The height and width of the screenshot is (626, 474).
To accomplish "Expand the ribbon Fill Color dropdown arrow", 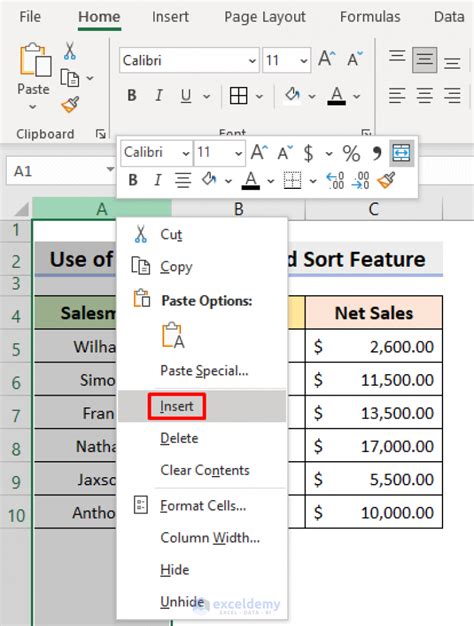I will [x=312, y=96].
